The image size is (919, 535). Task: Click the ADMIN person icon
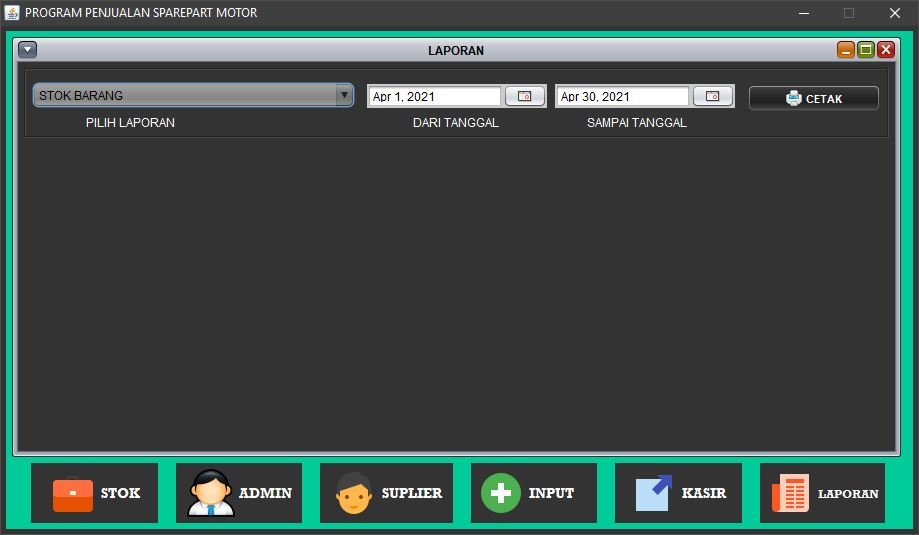click(x=211, y=493)
